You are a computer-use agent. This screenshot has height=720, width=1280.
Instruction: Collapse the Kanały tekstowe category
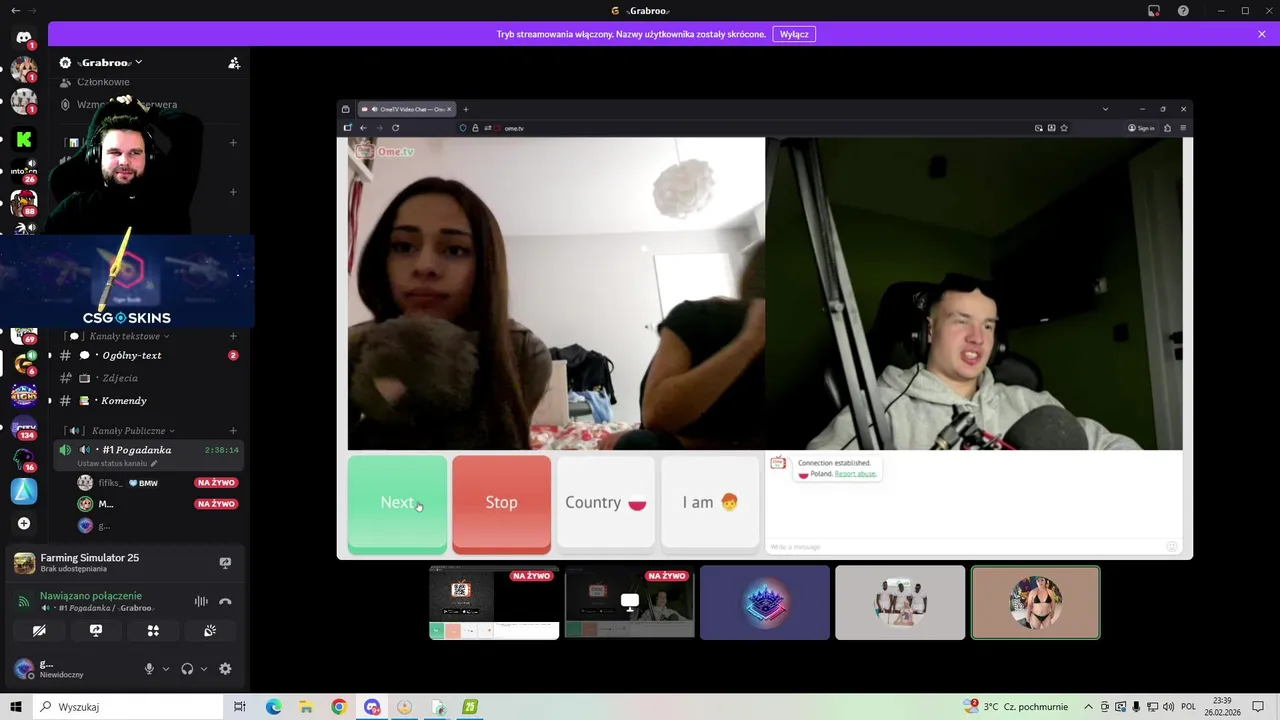(119, 336)
